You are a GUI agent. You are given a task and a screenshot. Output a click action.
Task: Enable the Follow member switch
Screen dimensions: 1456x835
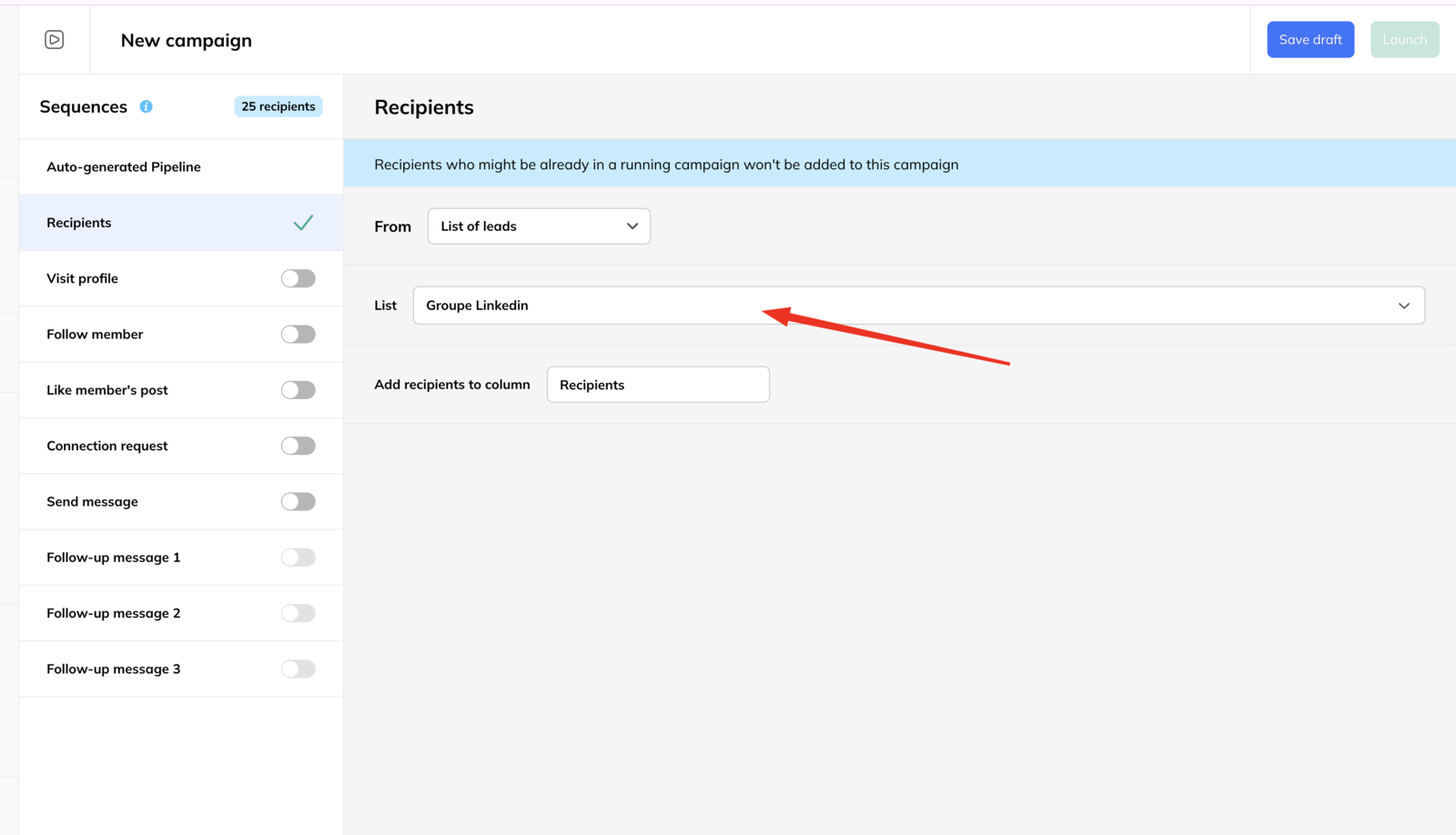coord(298,334)
